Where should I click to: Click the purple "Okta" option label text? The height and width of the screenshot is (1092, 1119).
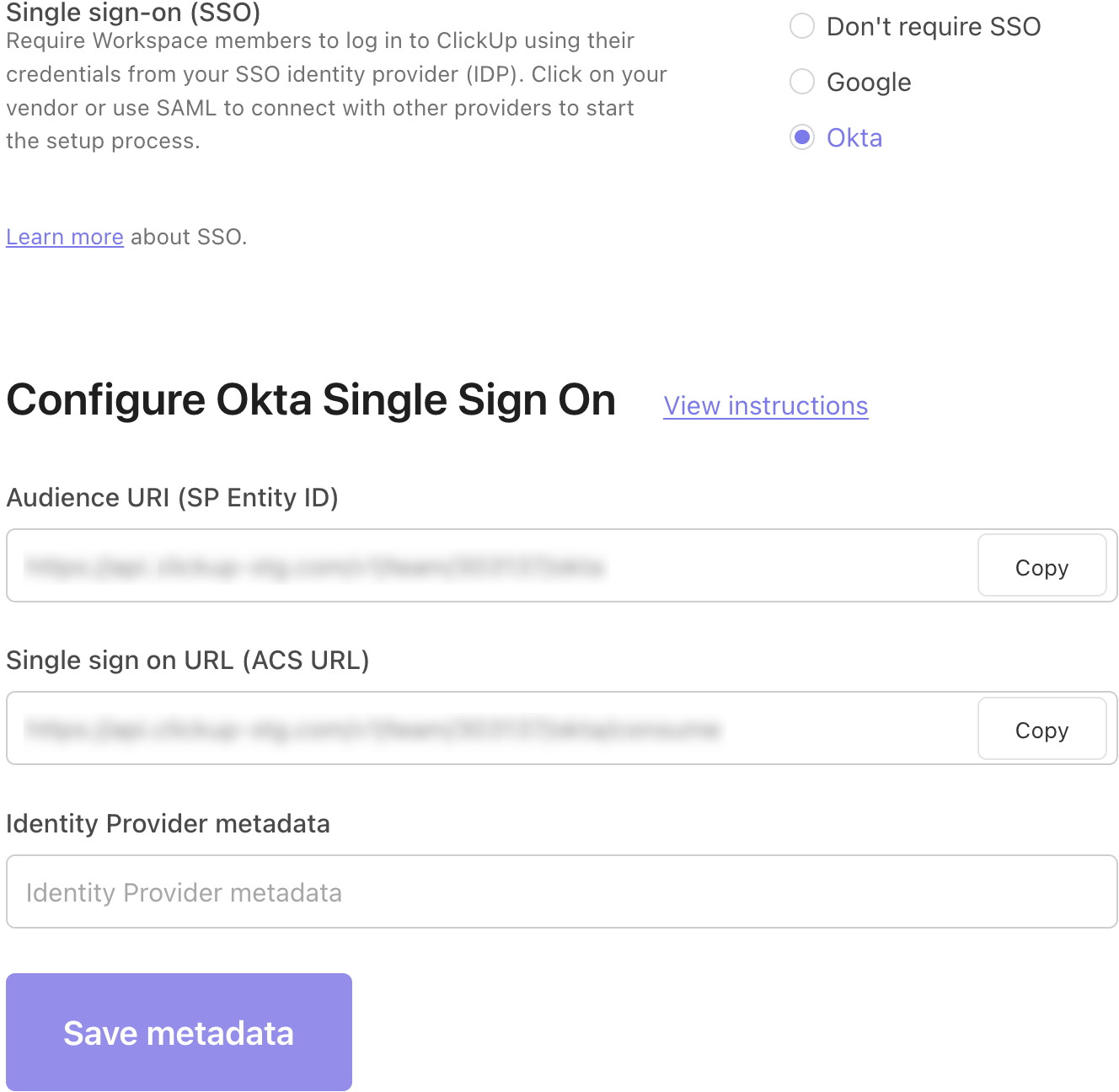[854, 138]
